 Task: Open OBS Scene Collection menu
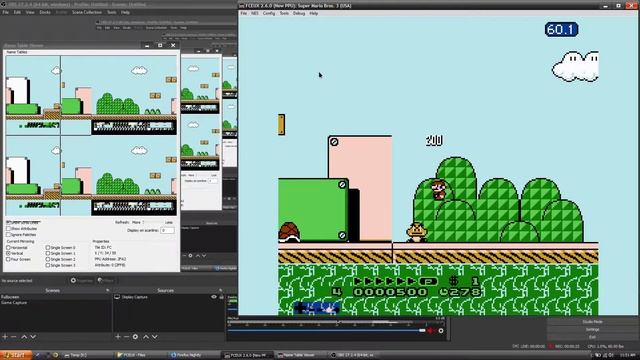[x=87, y=12]
